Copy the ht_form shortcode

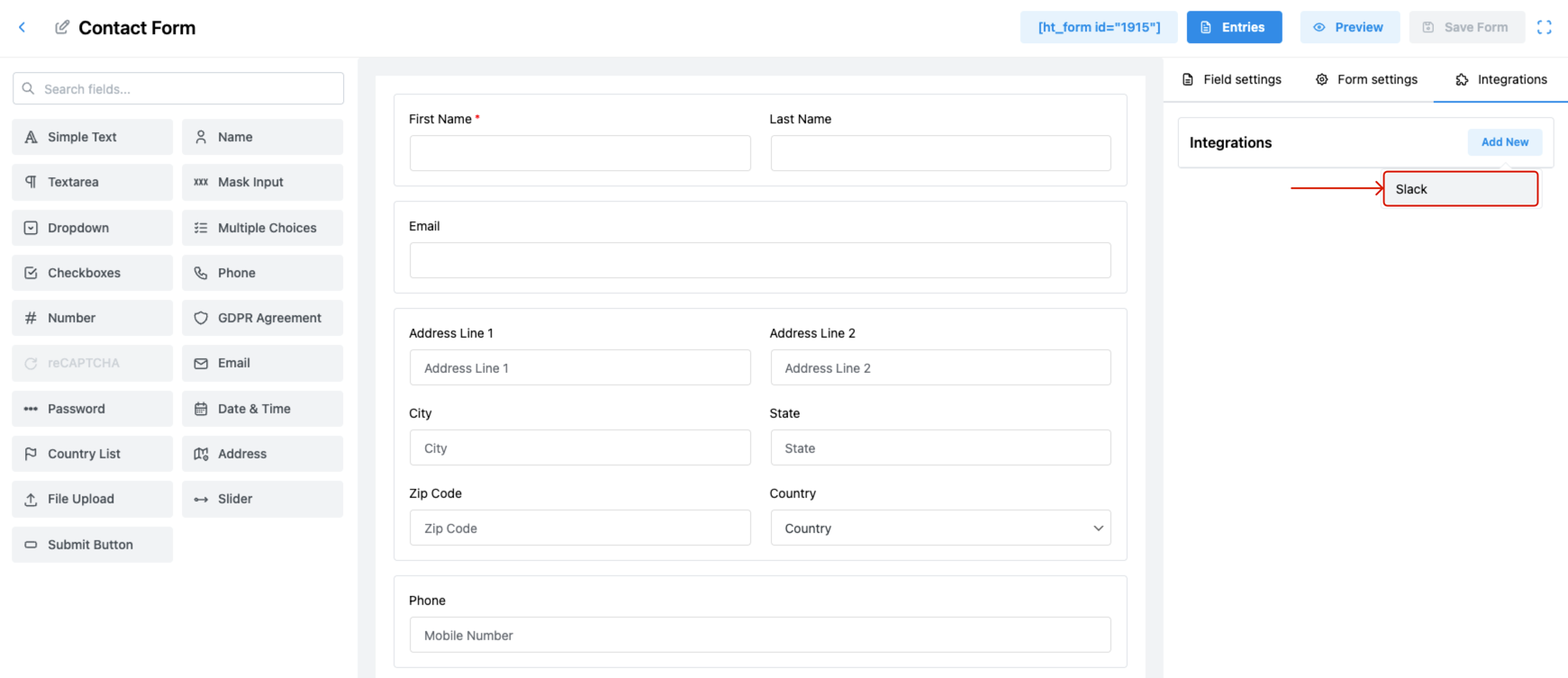tap(1099, 27)
